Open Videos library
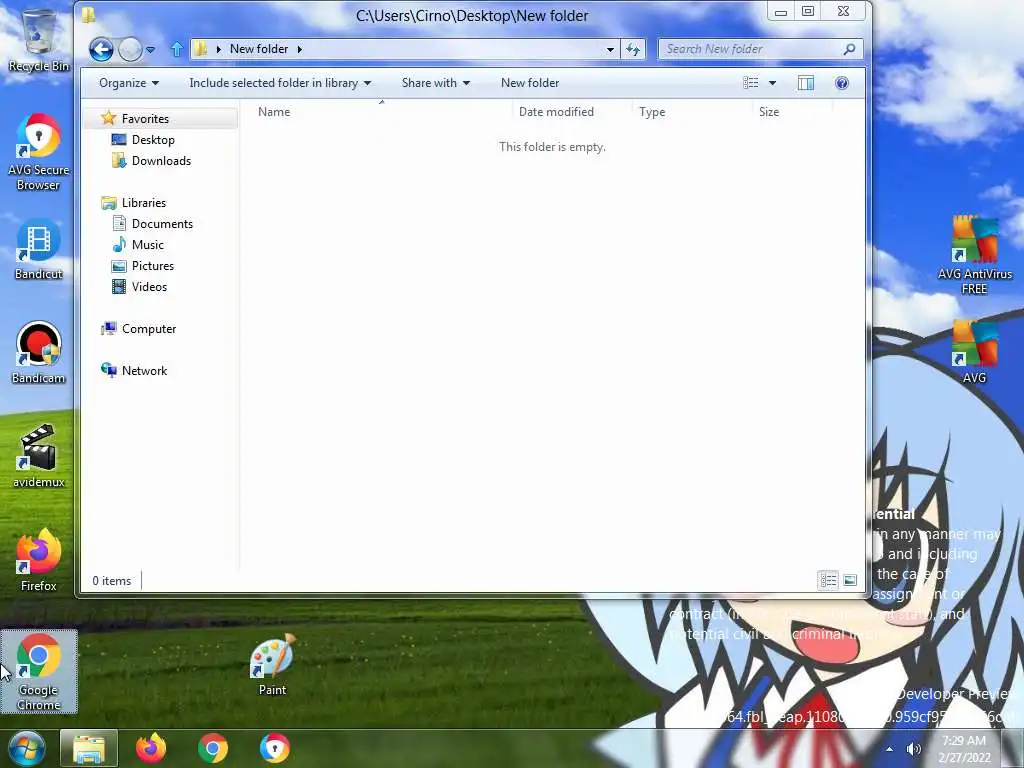 coord(149,287)
